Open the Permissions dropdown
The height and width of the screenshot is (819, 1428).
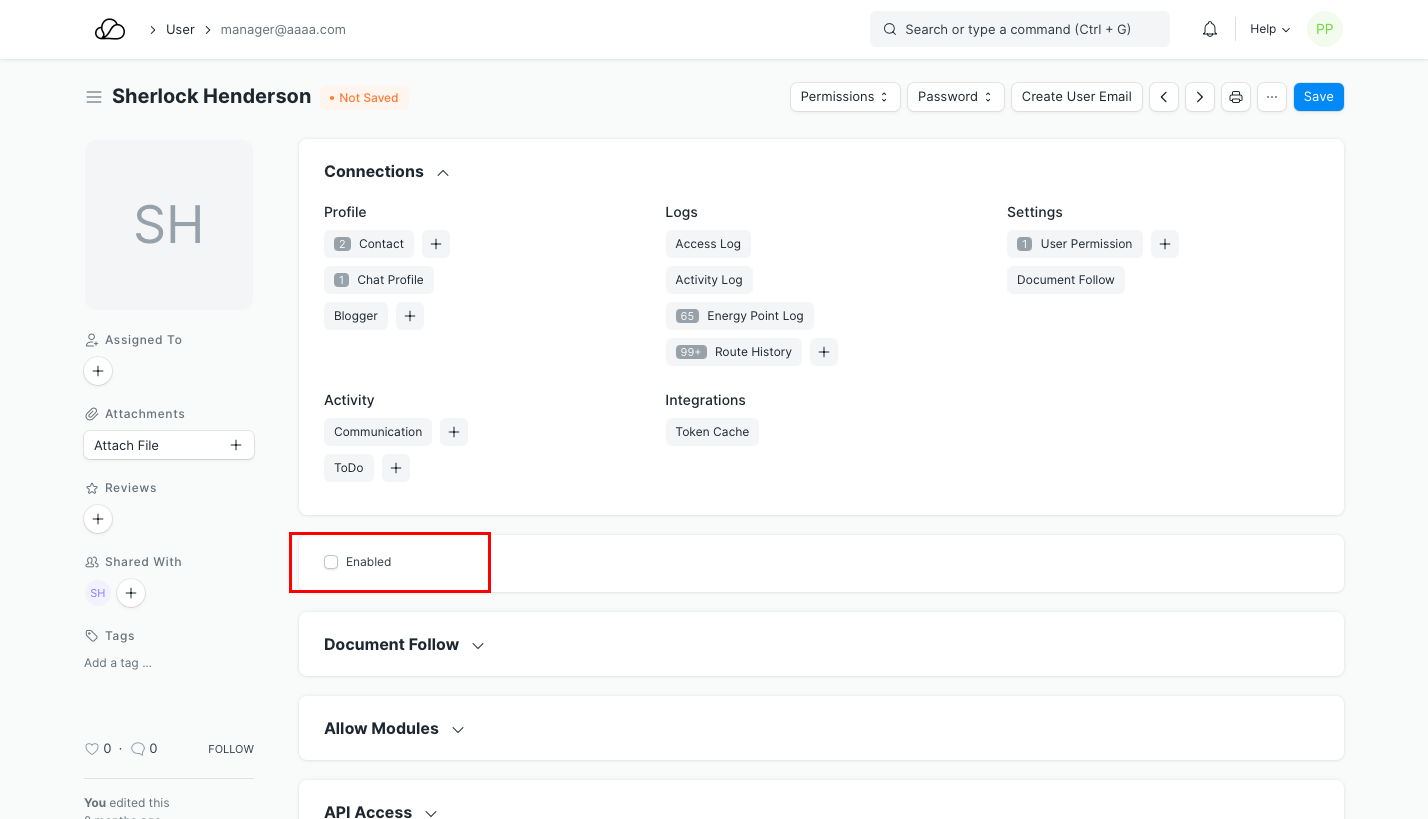point(844,97)
